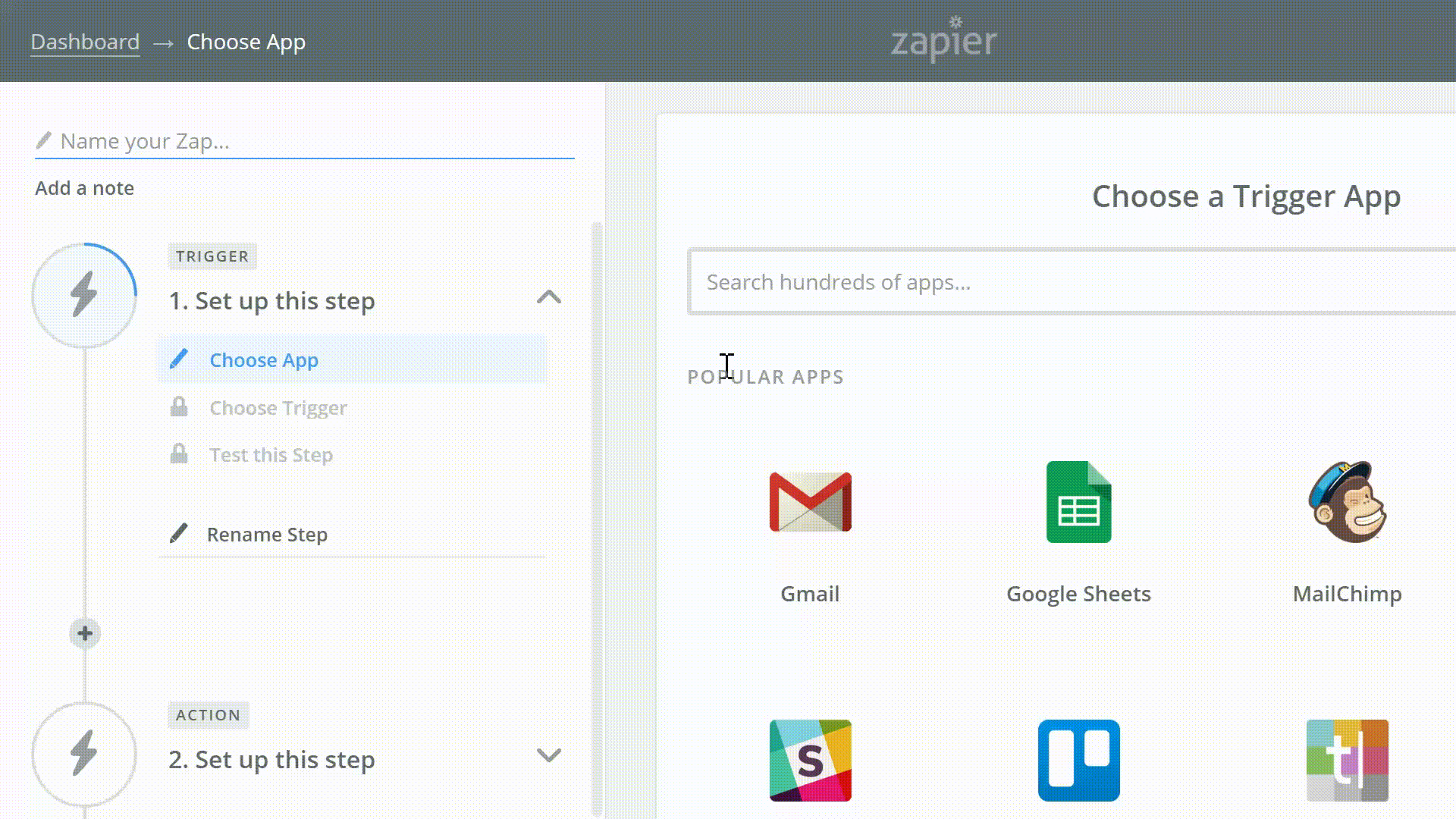Click Rename Step option
Viewport: 1456px width, 819px height.
point(267,534)
